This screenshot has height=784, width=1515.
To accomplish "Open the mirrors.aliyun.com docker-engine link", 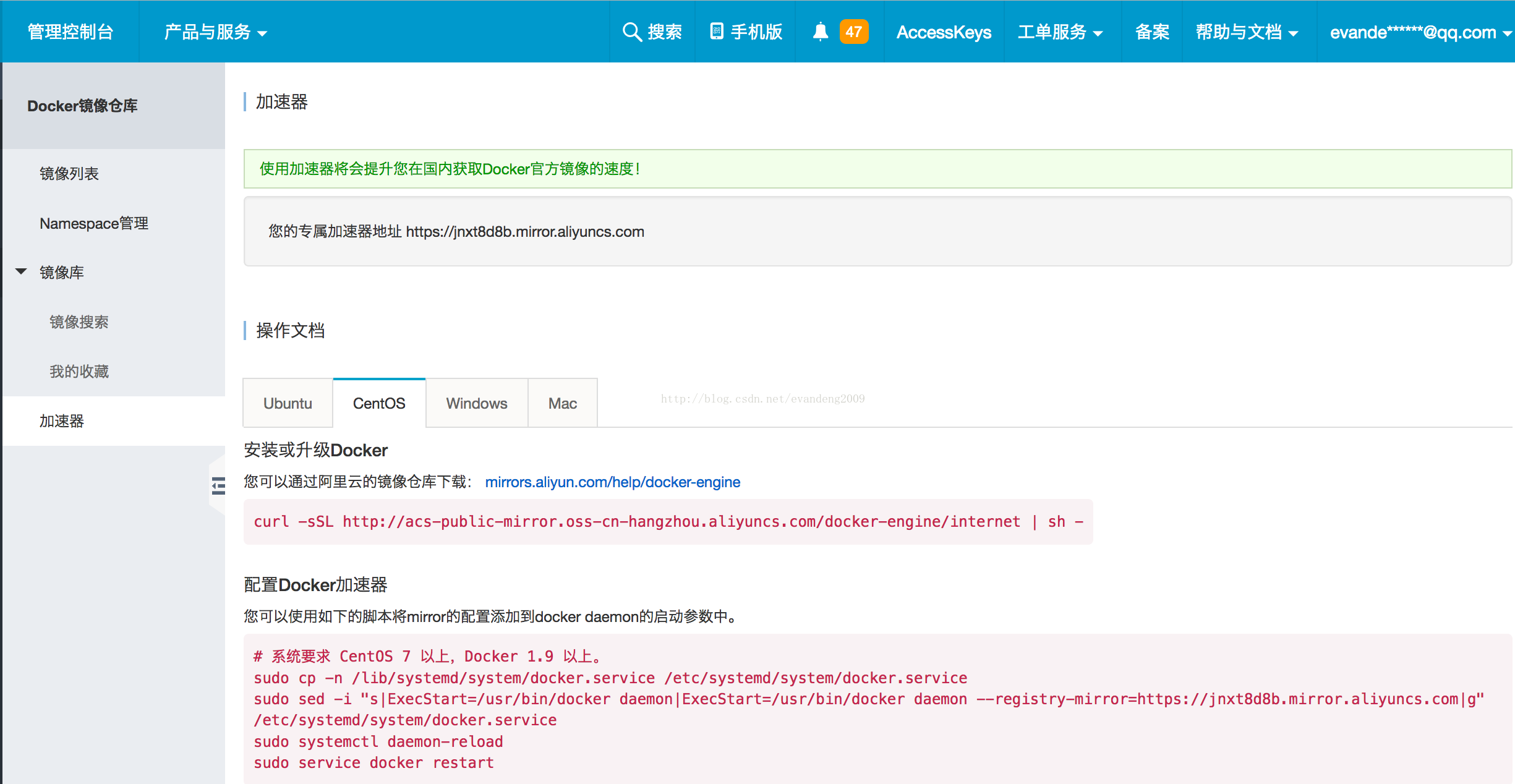I will point(612,482).
